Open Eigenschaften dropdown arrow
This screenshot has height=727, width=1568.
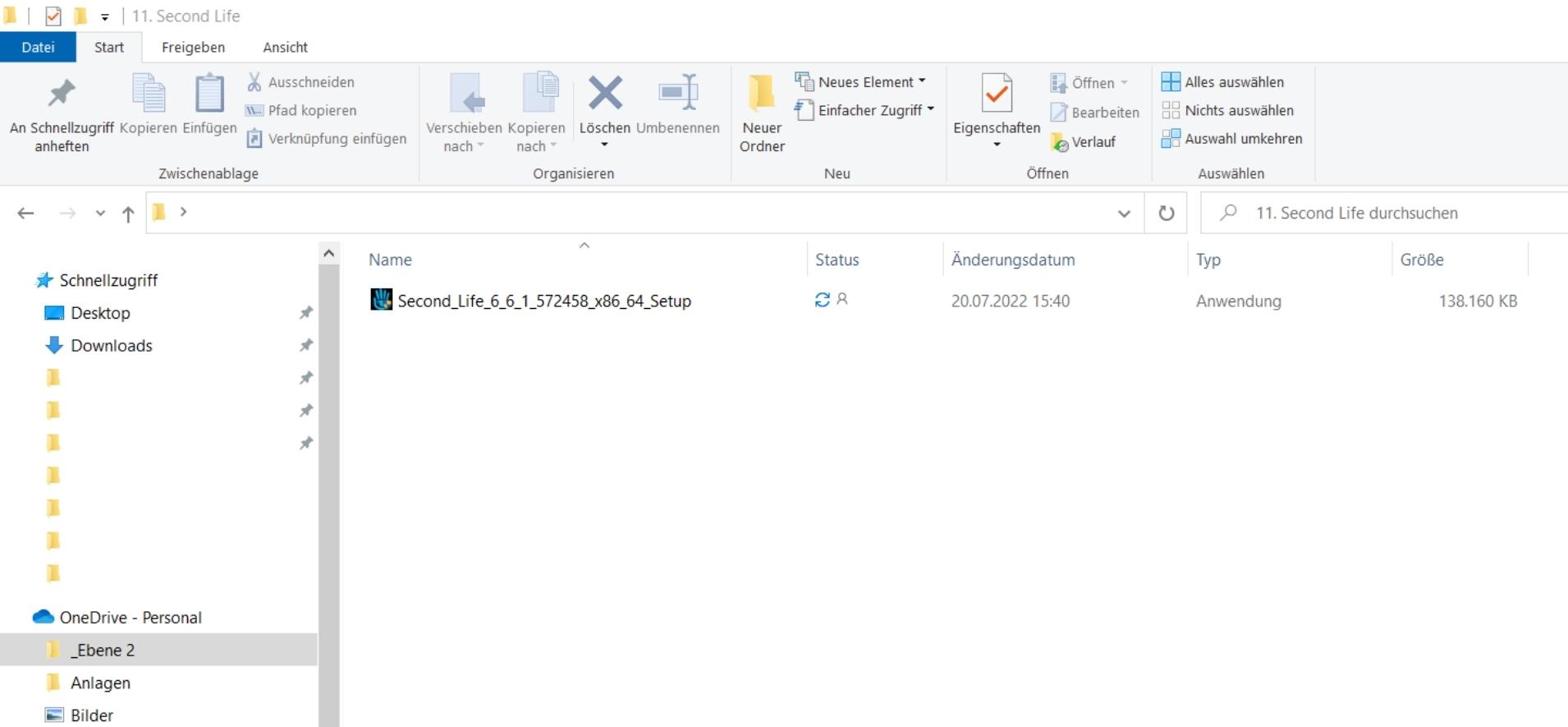tap(997, 145)
